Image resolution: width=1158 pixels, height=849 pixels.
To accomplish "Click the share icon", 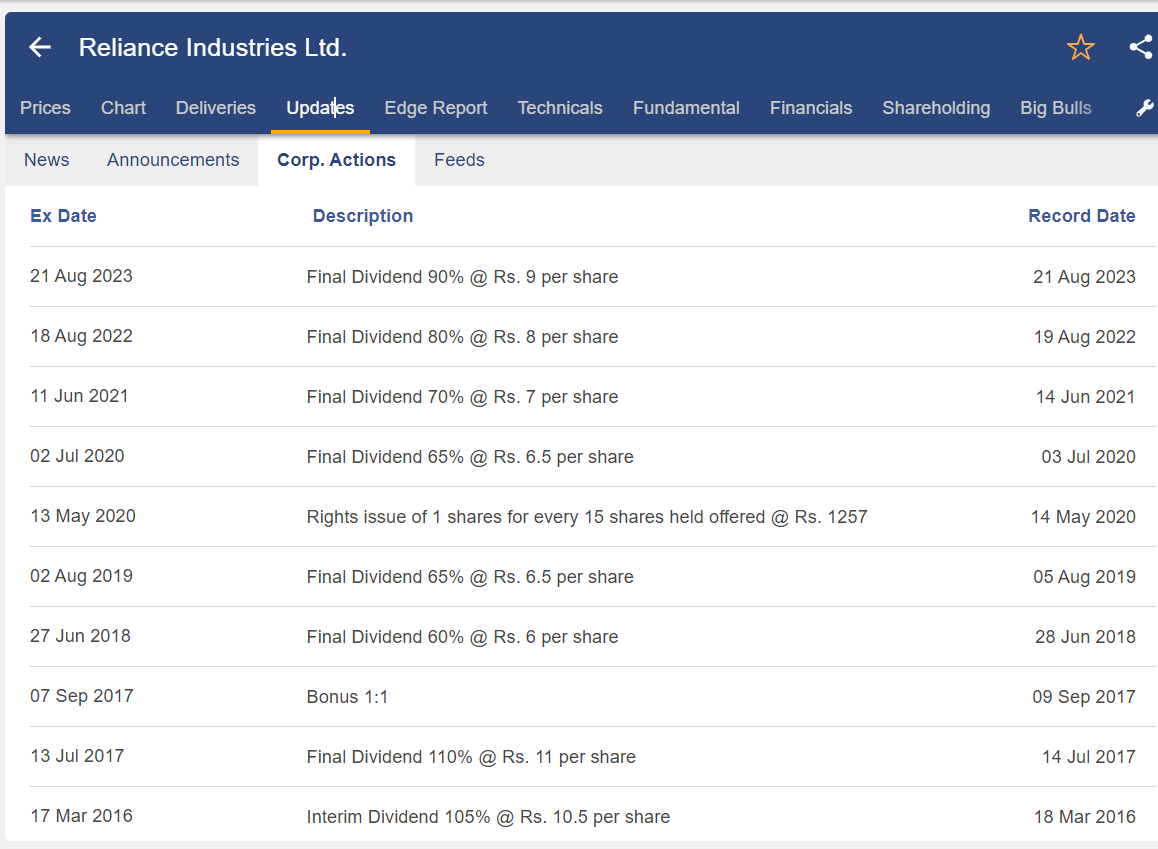I will pos(1141,47).
